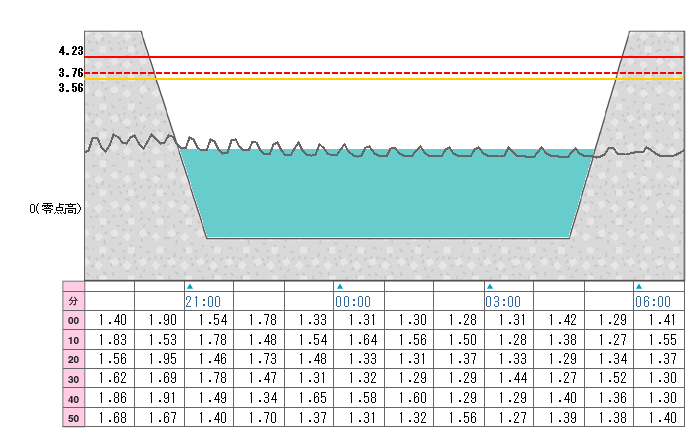Click the 00 minute row header
This screenshot has width=700, height=430.
click(74, 320)
